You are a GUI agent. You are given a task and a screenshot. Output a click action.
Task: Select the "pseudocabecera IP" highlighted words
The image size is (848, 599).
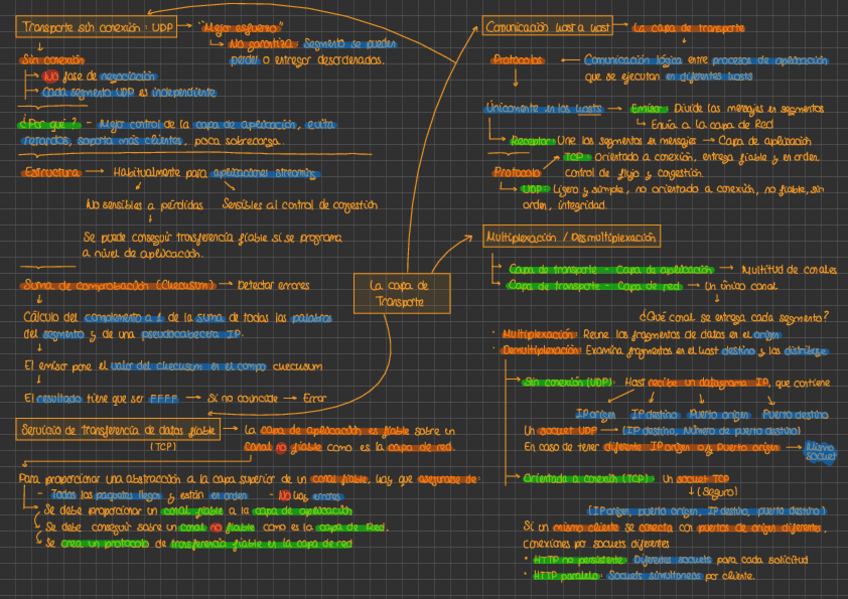pos(191,334)
